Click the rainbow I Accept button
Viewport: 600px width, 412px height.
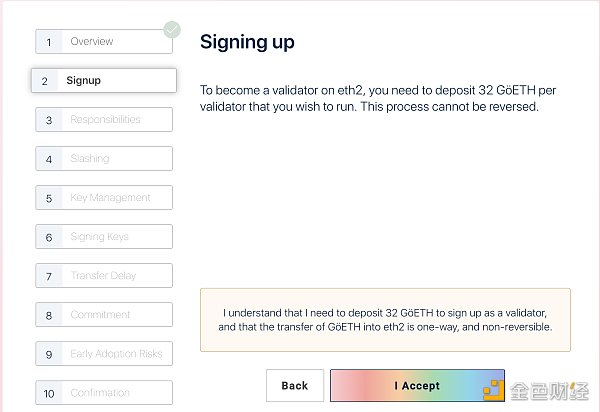click(x=417, y=386)
